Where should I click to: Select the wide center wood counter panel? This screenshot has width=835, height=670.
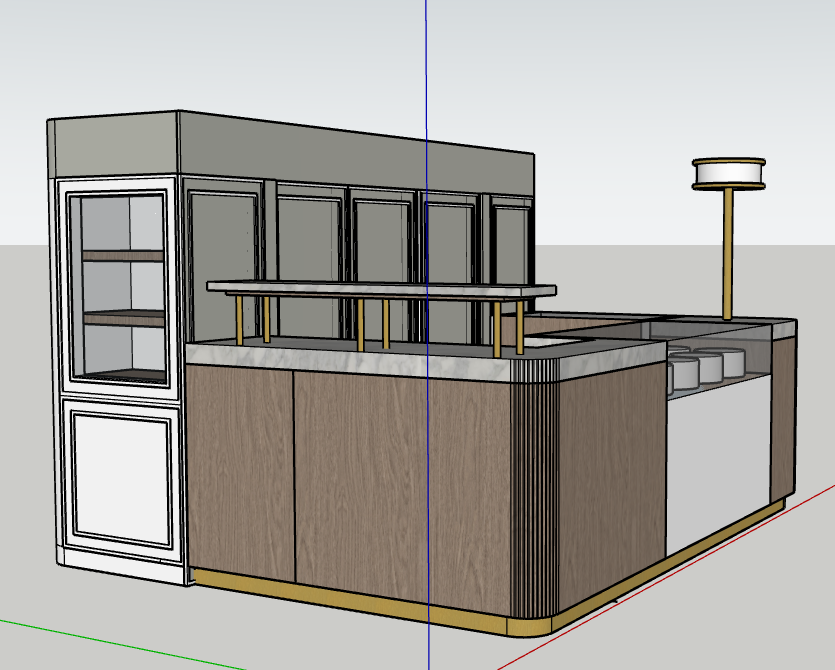403,493
